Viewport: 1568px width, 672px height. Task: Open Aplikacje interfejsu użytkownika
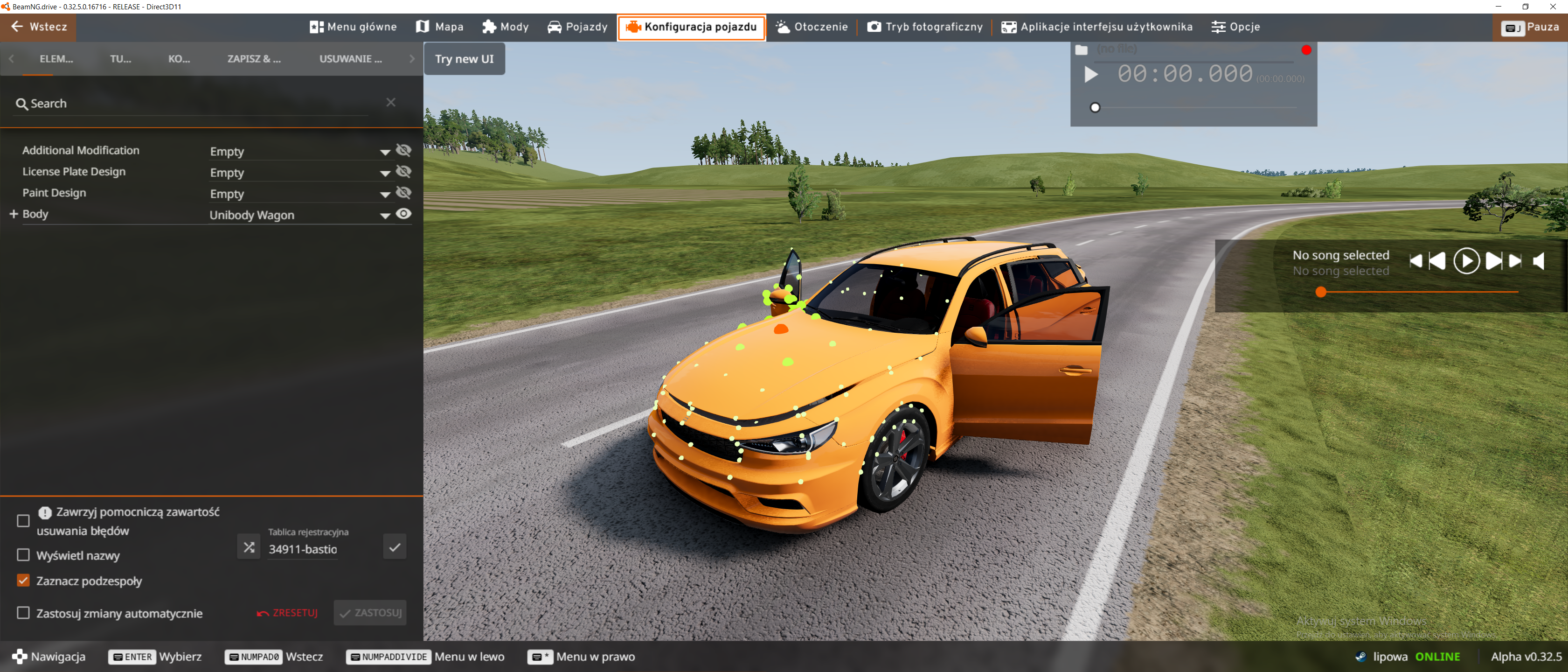[x=1097, y=27]
